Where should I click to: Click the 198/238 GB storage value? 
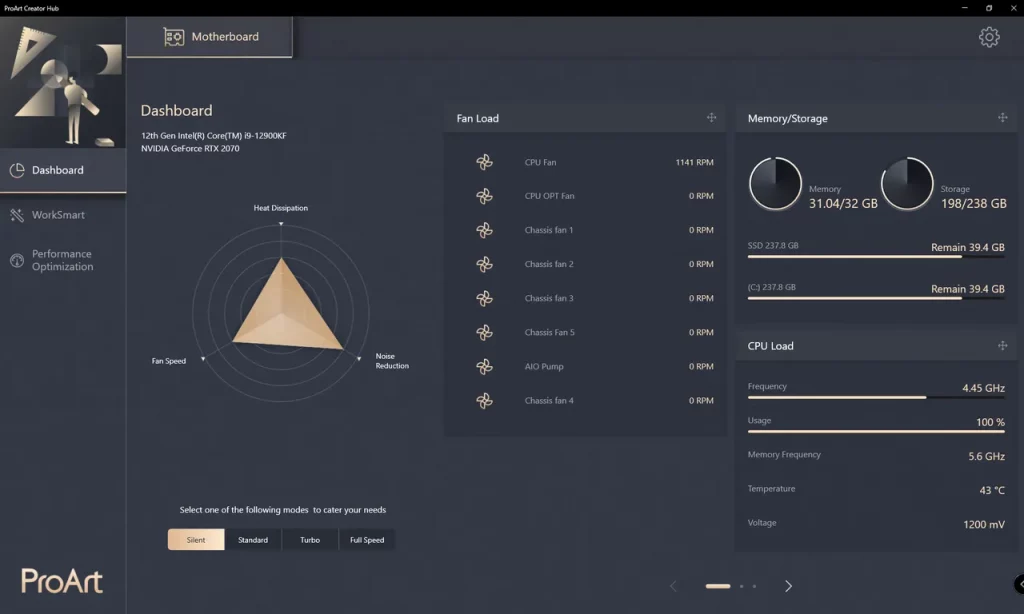(974, 203)
